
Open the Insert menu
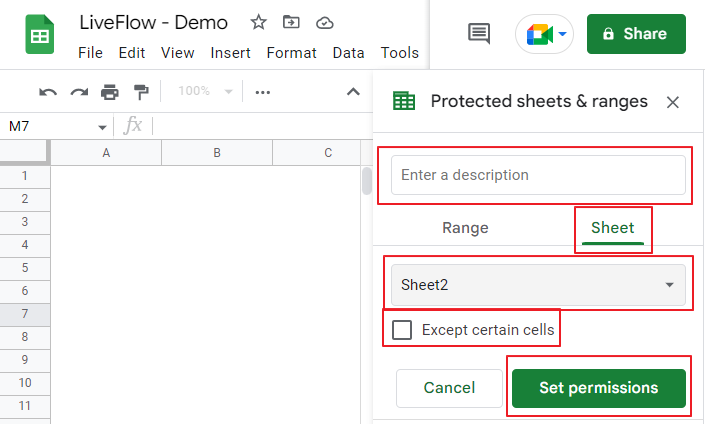(230, 53)
